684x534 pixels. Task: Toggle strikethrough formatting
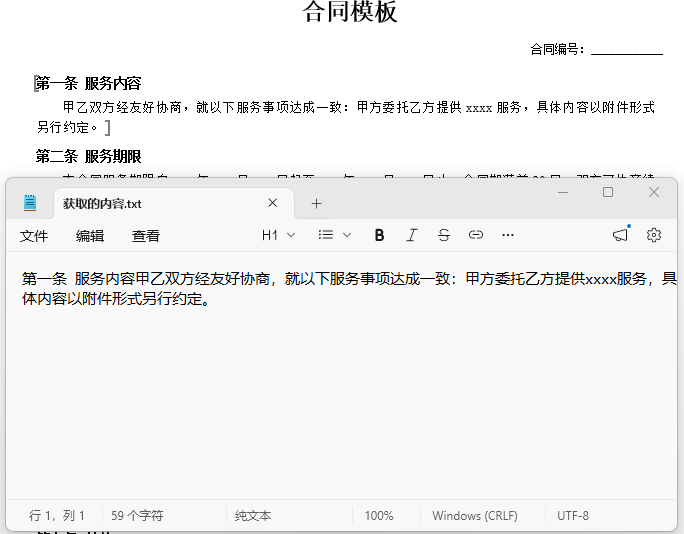point(444,235)
